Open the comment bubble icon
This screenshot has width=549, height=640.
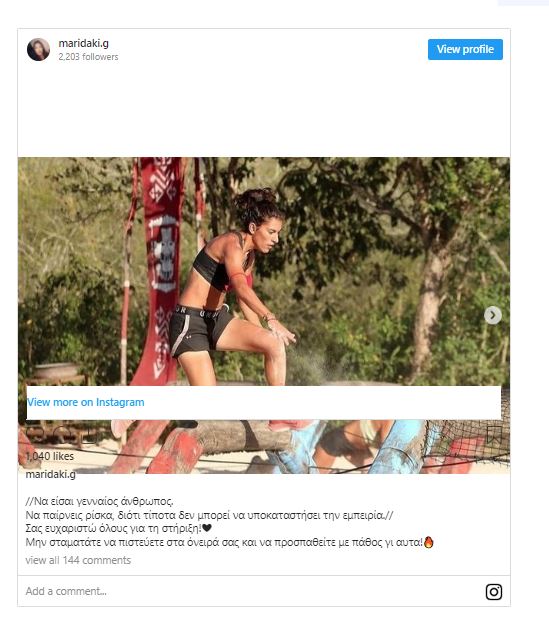pyautogui.click(x=62, y=434)
